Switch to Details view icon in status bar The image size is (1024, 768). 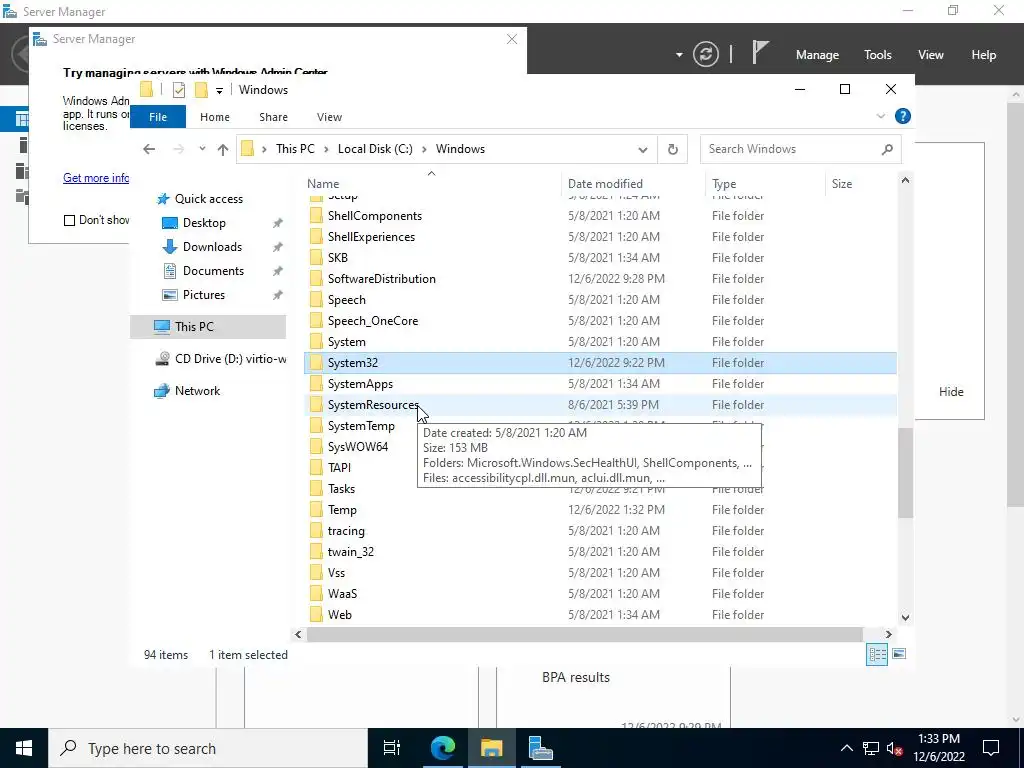click(877, 654)
